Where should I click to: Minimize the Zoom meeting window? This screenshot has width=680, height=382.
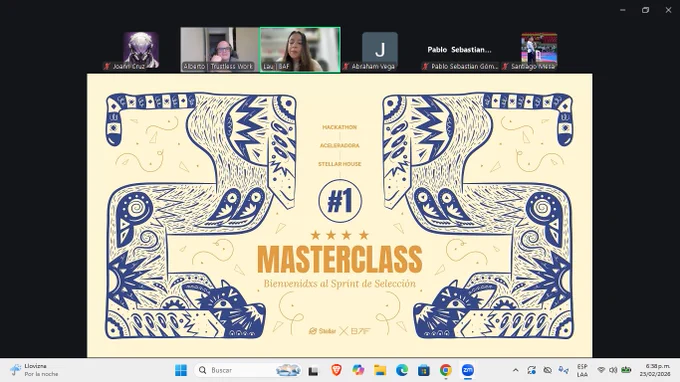(623, 10)
